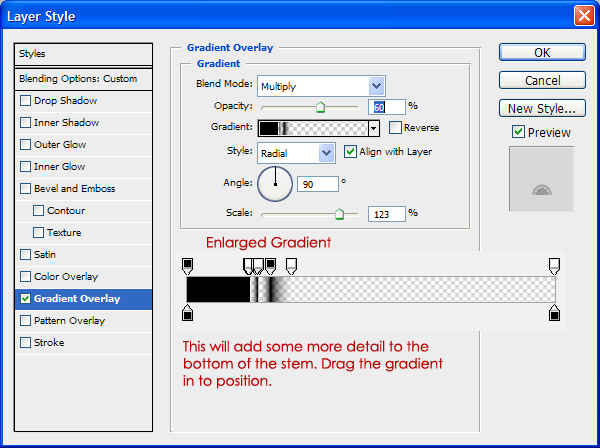The width and height of the screenshot is (600, 448).
Task: Tick the Outer Glow checkbox
Action: (26, 145)
